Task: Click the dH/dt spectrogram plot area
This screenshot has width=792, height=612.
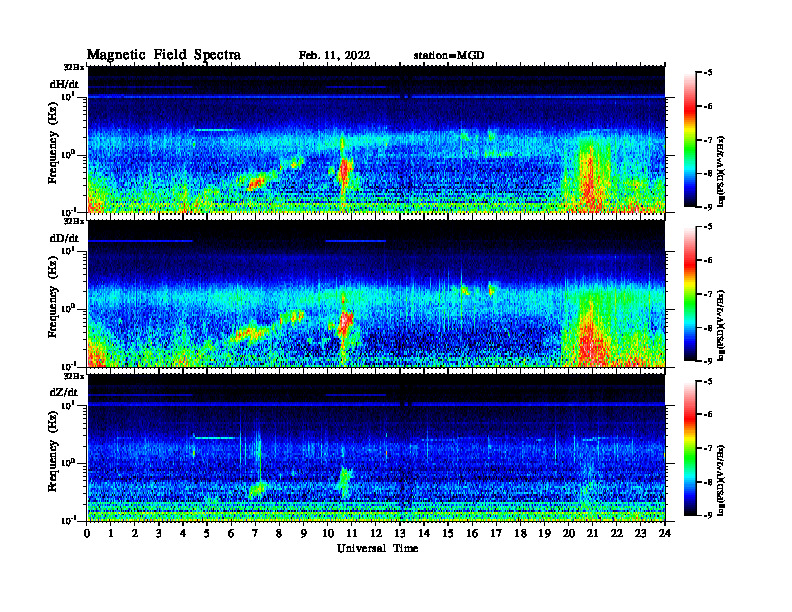Action: 376,139
